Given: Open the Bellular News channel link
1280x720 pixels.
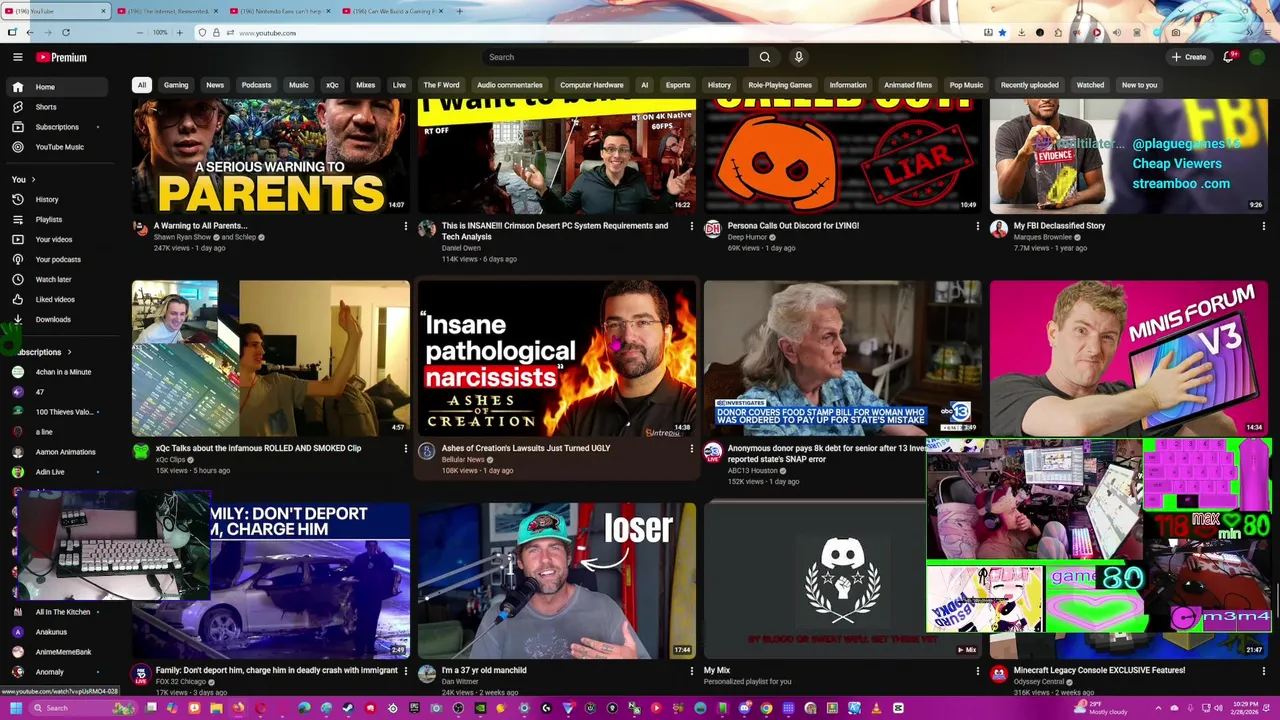Looking at the screenshot, I should tap(463, 460).
